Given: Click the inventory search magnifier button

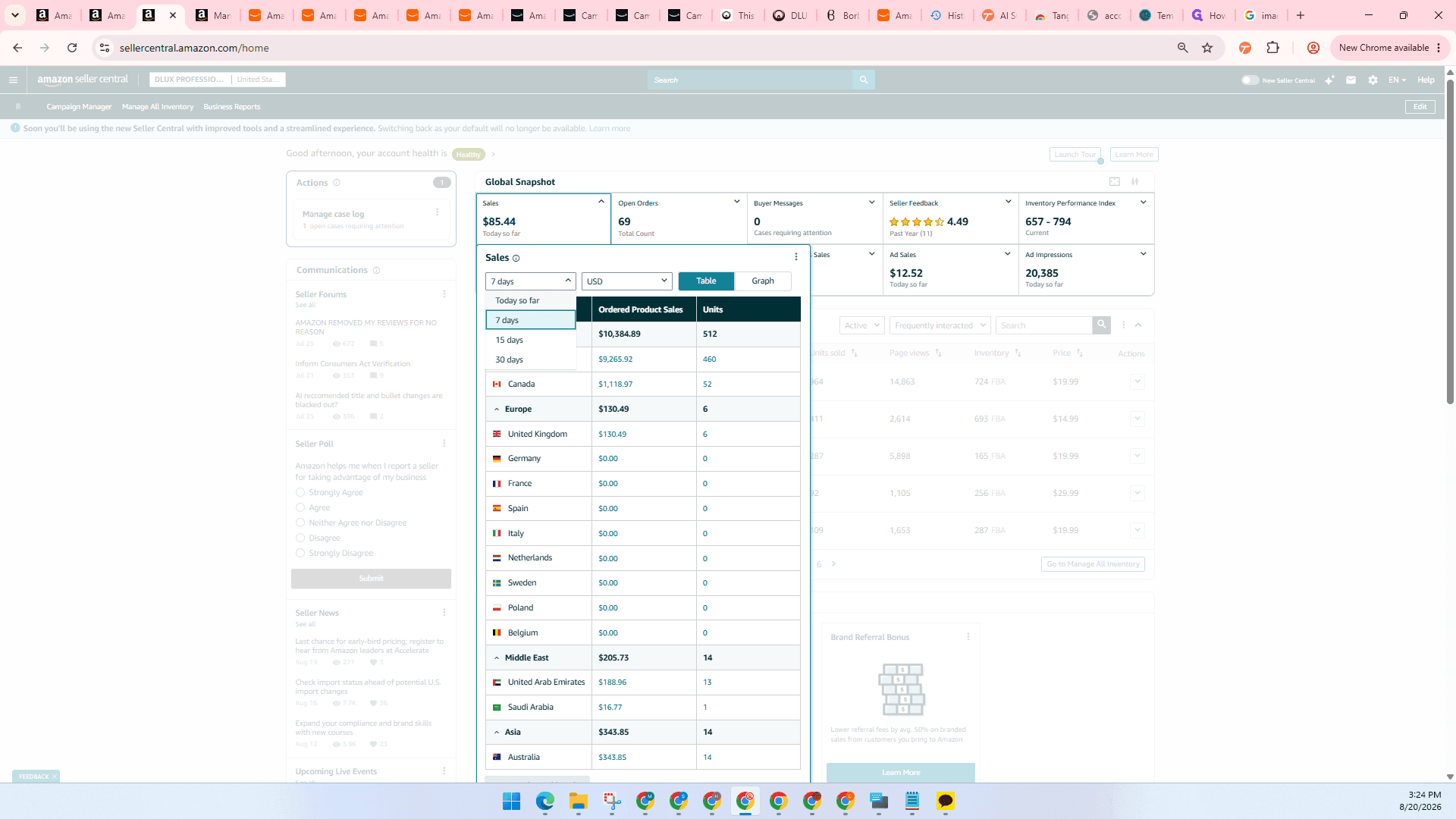Looking at the screenshot, I should click(x=1101, y=325).
